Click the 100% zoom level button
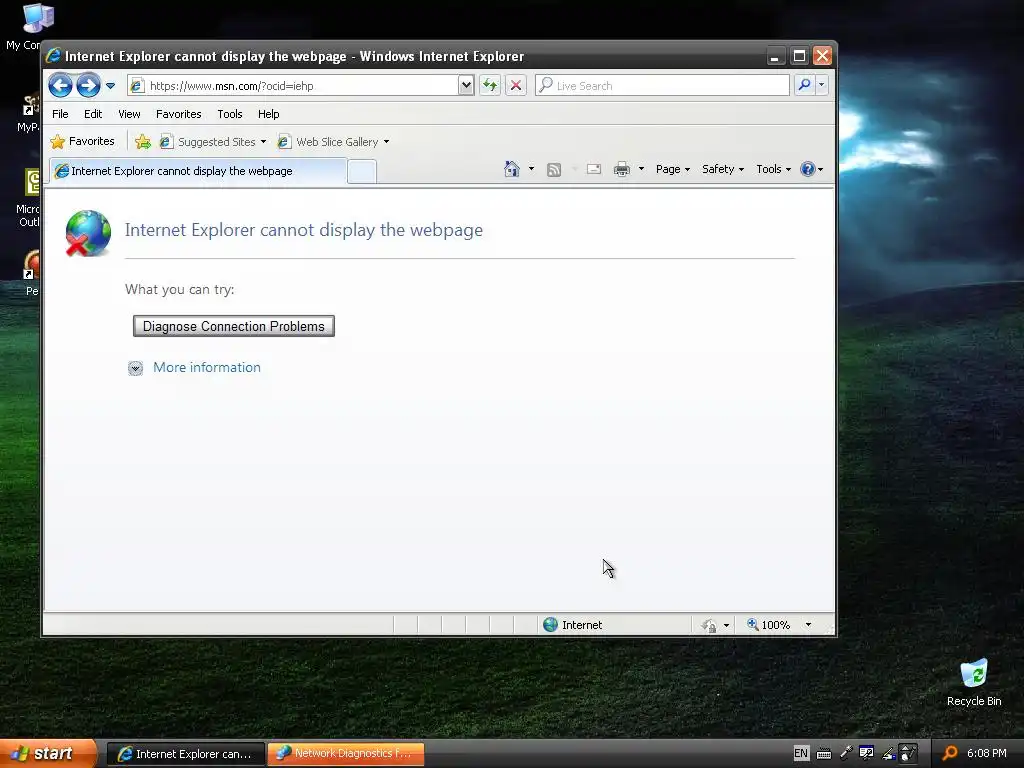 [x=769, y=625]
